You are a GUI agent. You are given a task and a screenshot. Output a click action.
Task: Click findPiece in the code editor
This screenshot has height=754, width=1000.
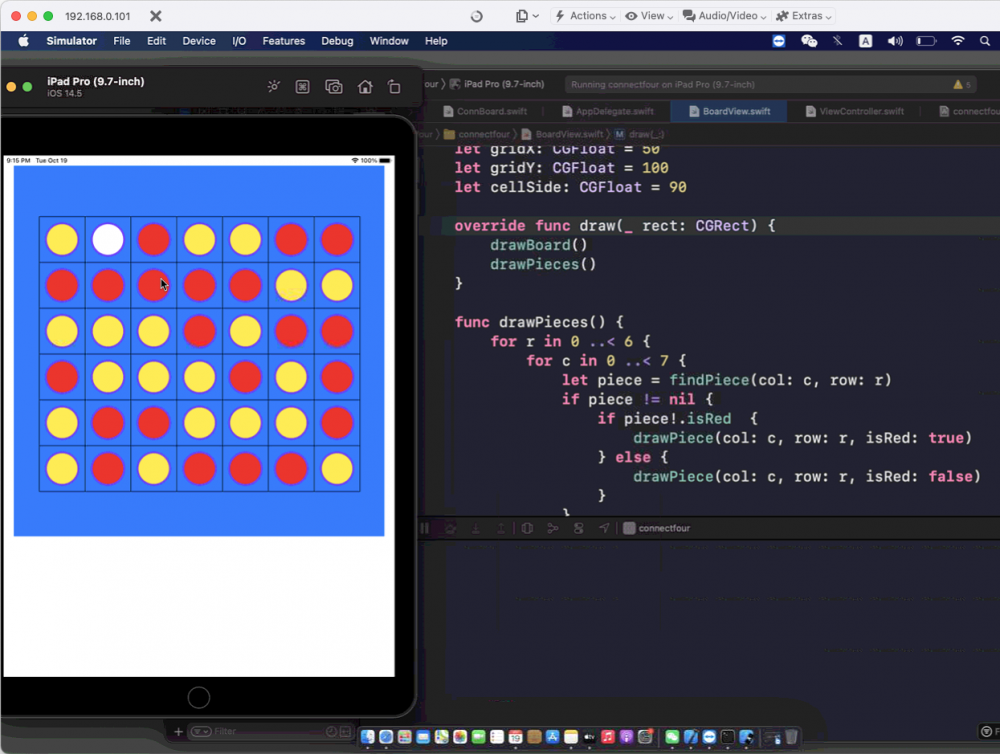coord(709,380)
